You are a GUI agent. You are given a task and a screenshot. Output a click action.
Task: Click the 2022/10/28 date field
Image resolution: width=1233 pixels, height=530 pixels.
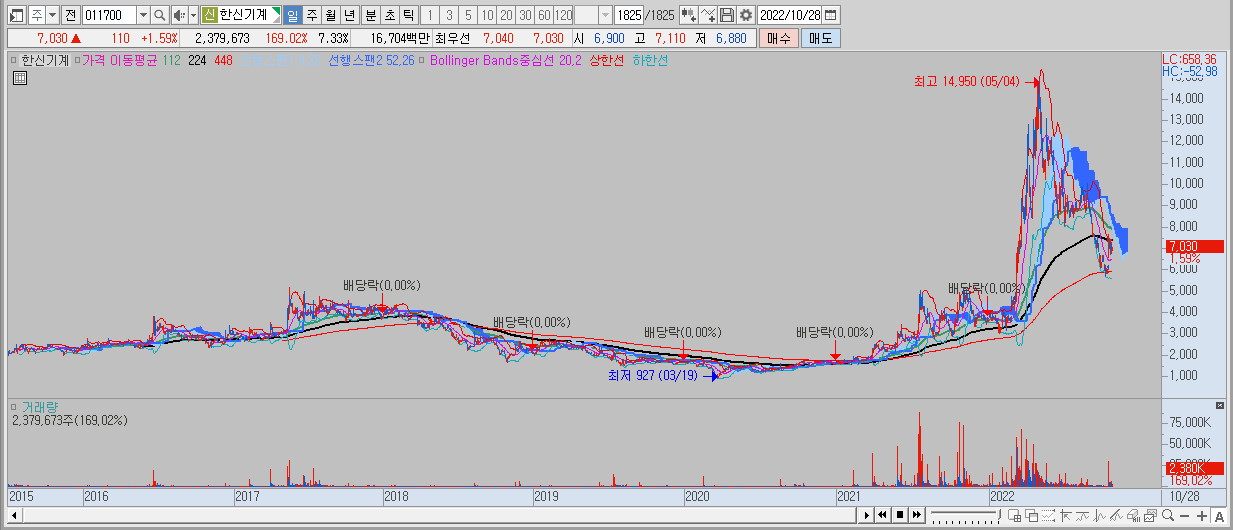(789, 15)
